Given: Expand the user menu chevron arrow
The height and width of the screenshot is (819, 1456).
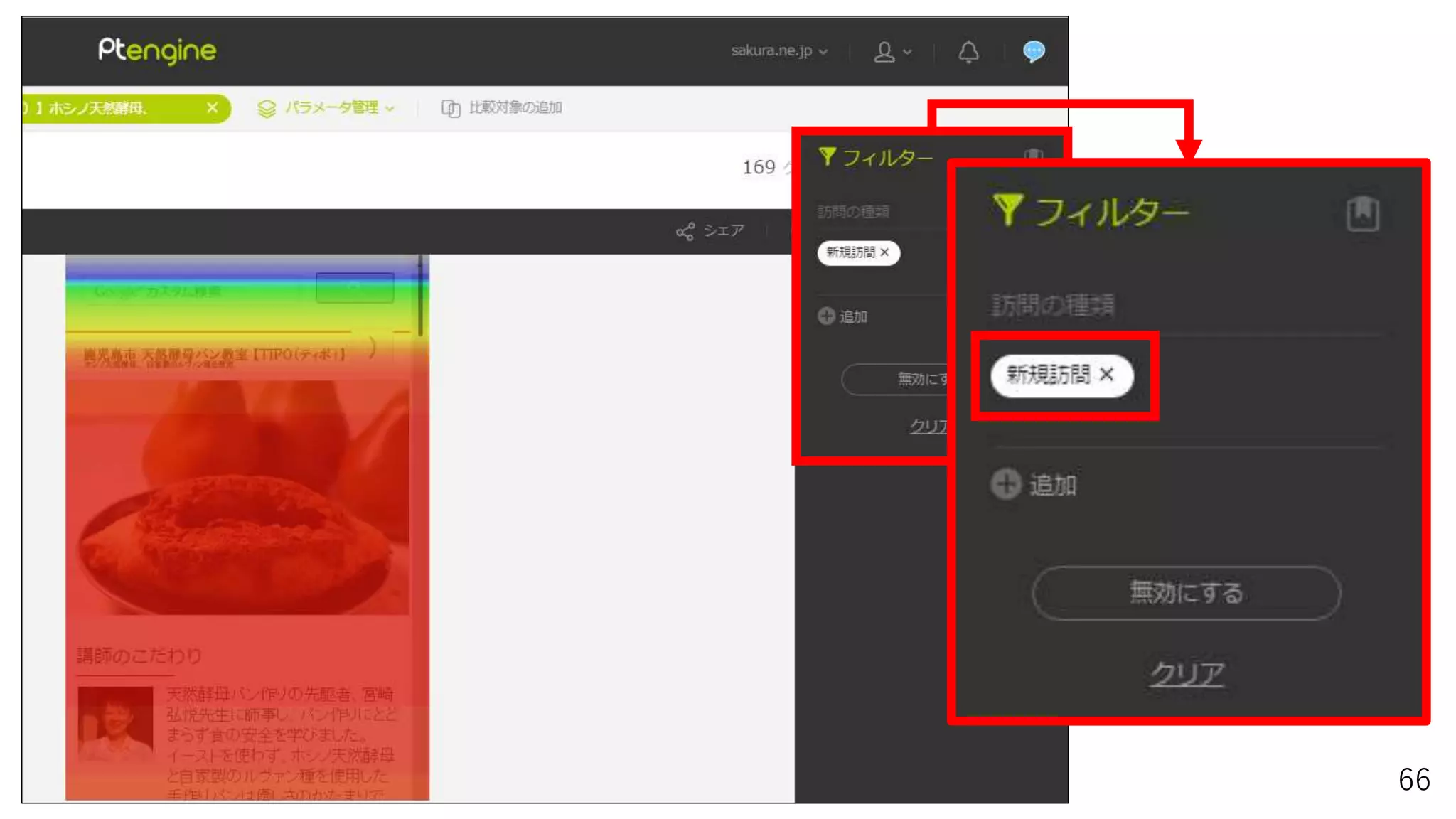Looking at the screenshot, I should [x=907, y=52].
